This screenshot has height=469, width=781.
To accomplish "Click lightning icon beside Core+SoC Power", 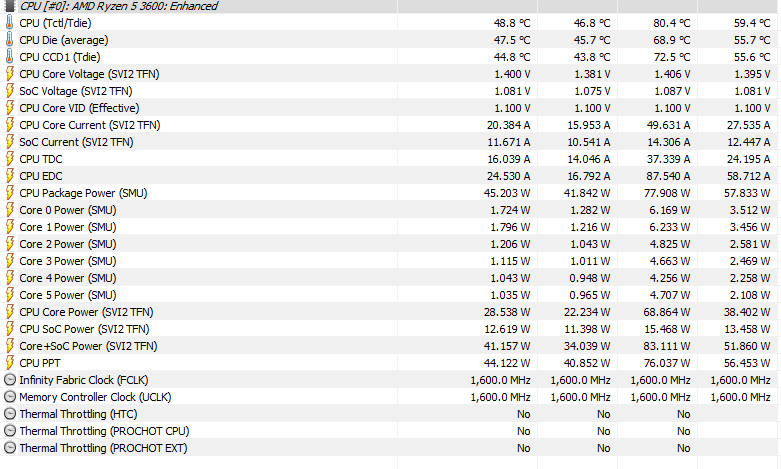I will 9,346.
